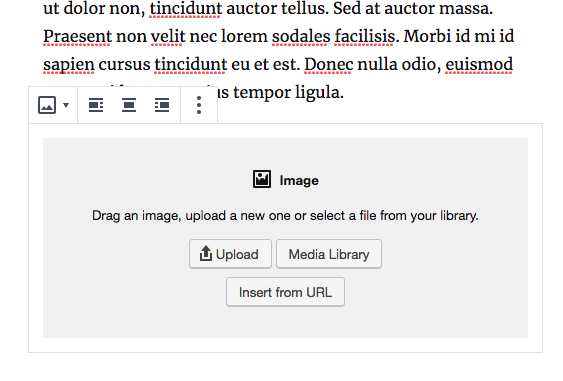This screenshot has width=563, height=381.
Task: Click the 'Drag an image' instruction text
Action: tap(285, 215)
